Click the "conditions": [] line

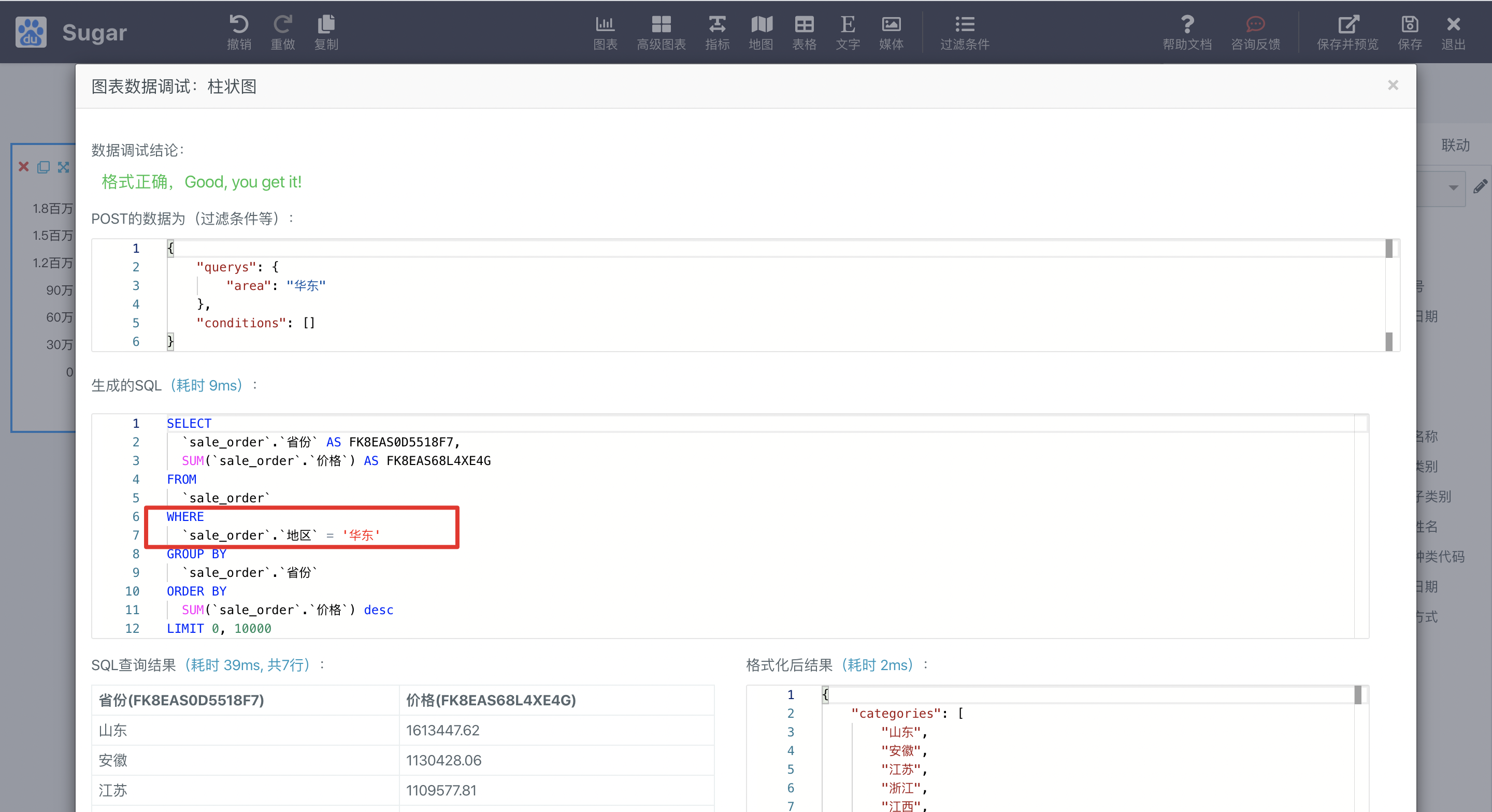pyautogui.click(x=255, y=323)
